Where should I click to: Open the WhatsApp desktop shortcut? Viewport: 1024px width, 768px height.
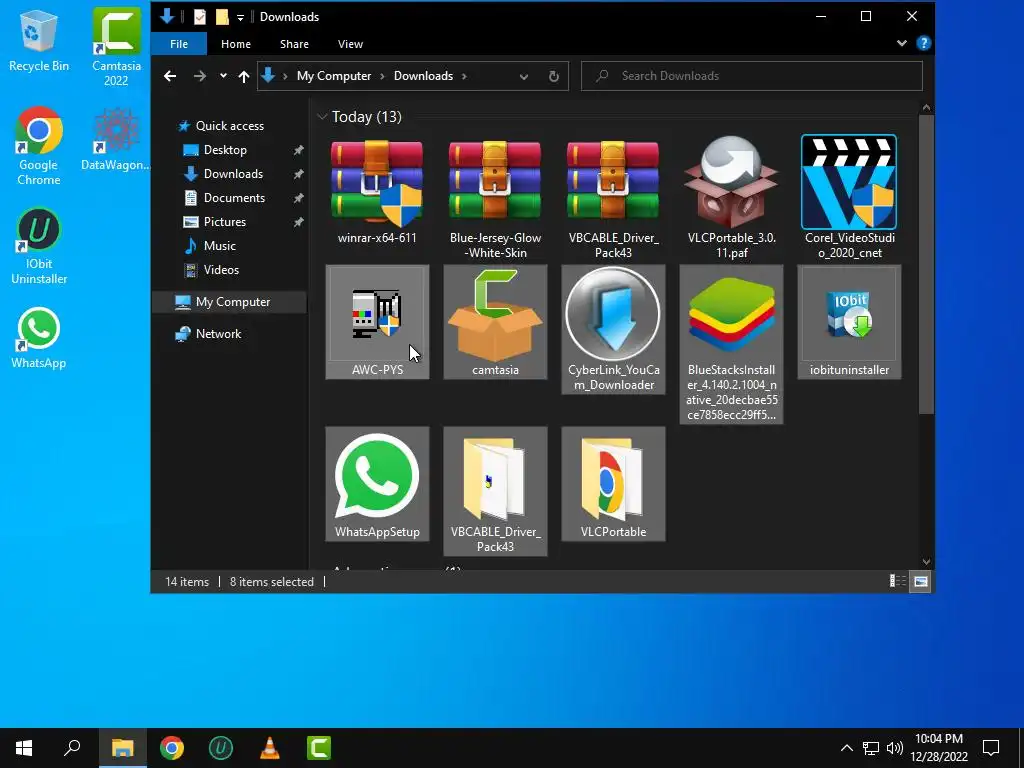point(39,338)
